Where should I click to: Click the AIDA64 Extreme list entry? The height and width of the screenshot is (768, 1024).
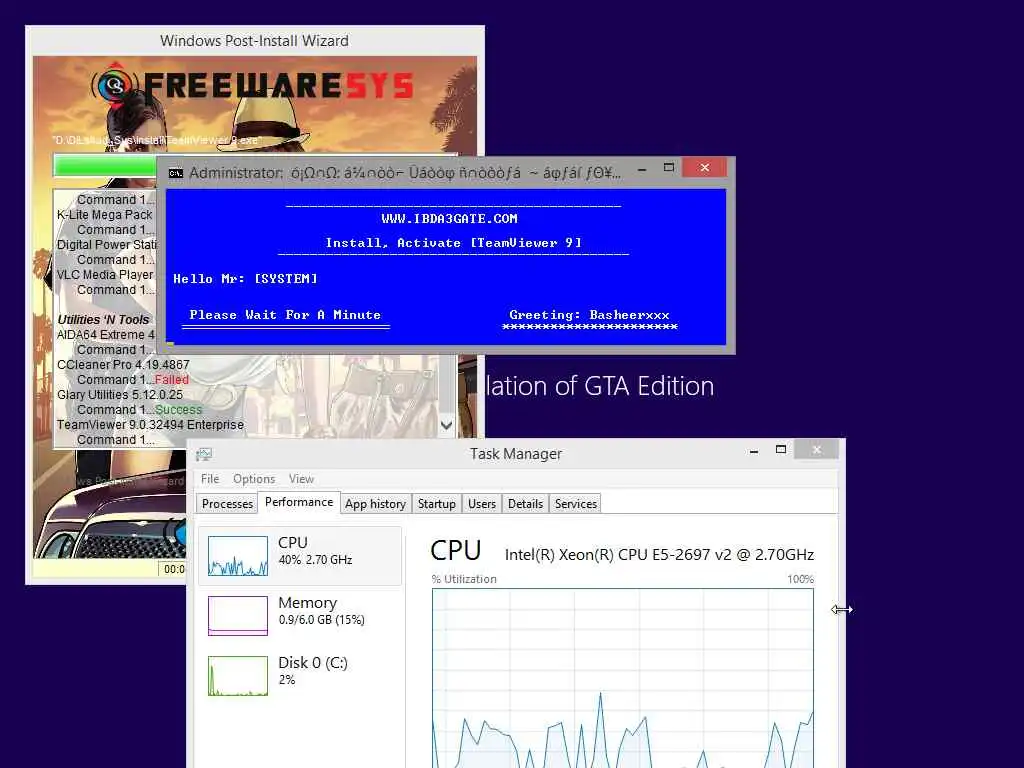106,335
